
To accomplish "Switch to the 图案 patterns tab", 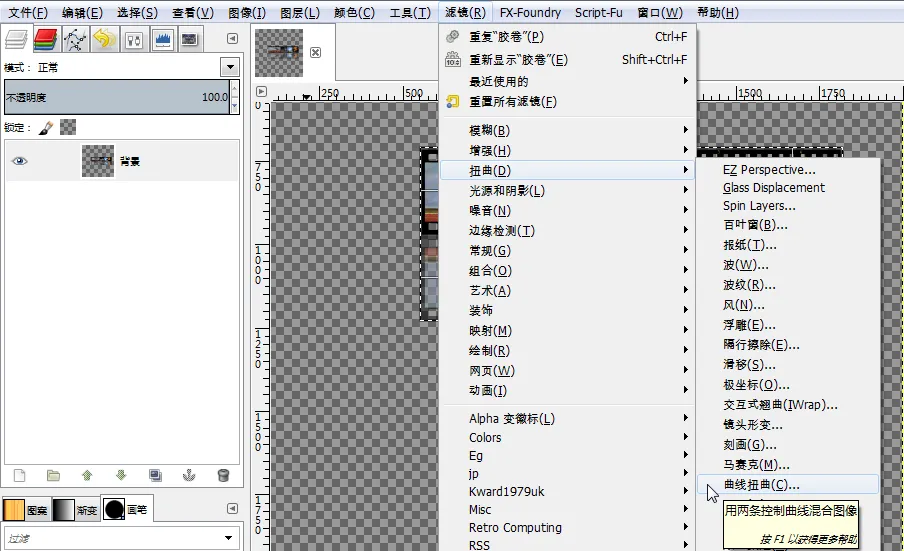I will click(x=26, y=510).
